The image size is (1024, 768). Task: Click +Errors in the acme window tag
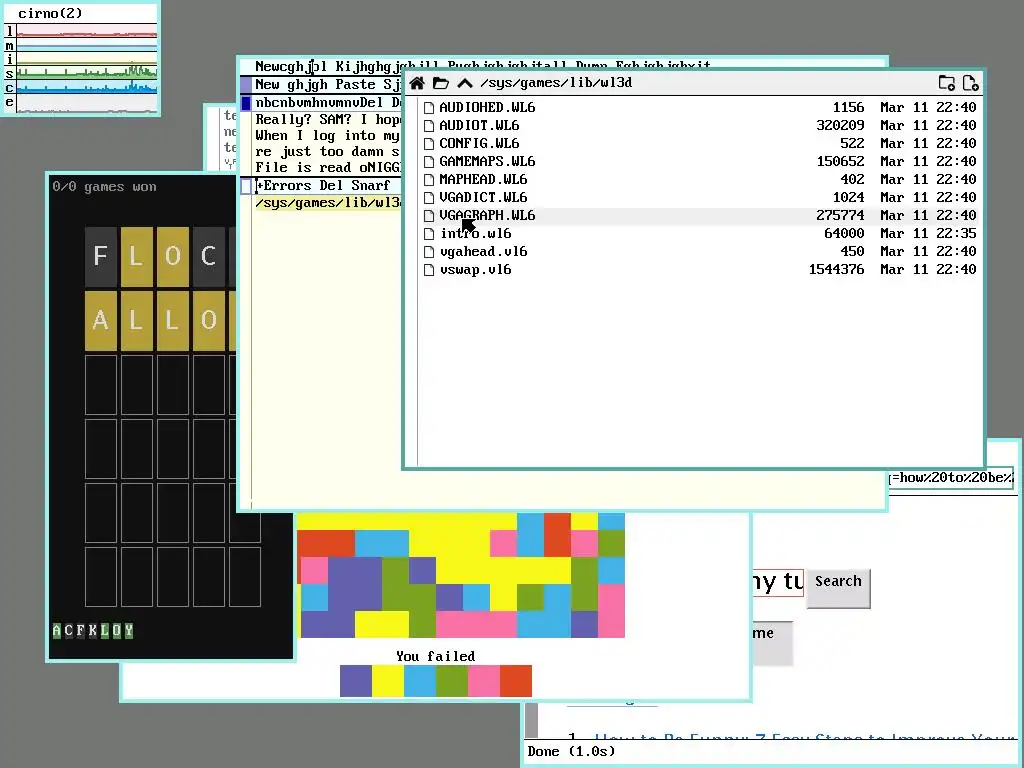click(x=283, y=185)
